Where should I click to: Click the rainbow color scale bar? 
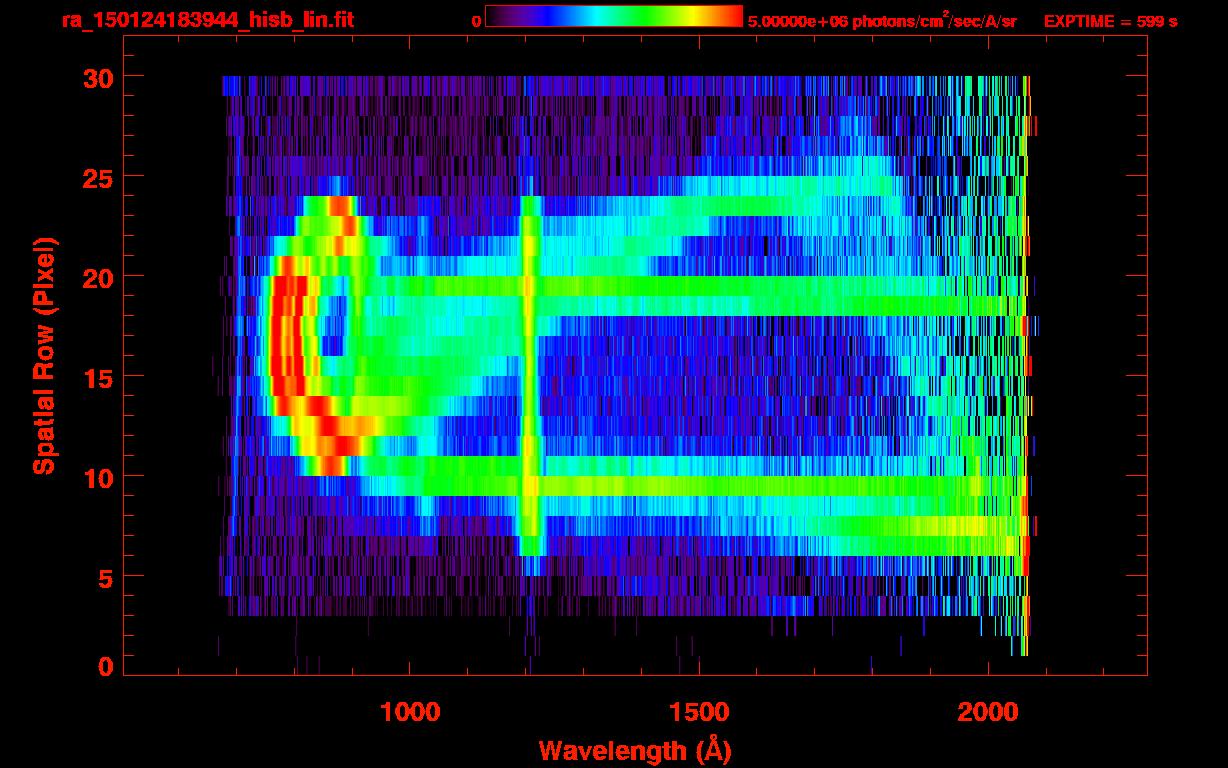(614, 16)
